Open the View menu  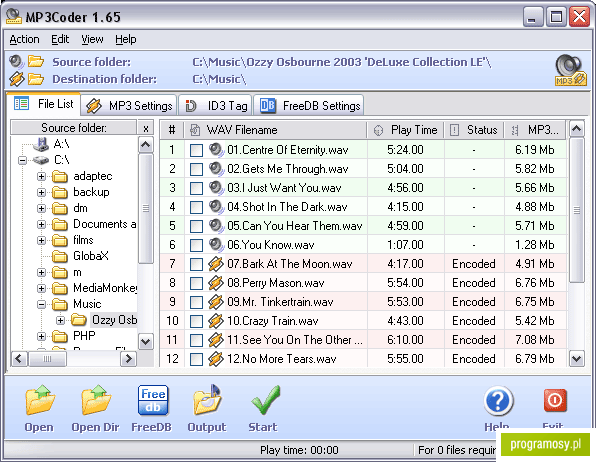92,40
